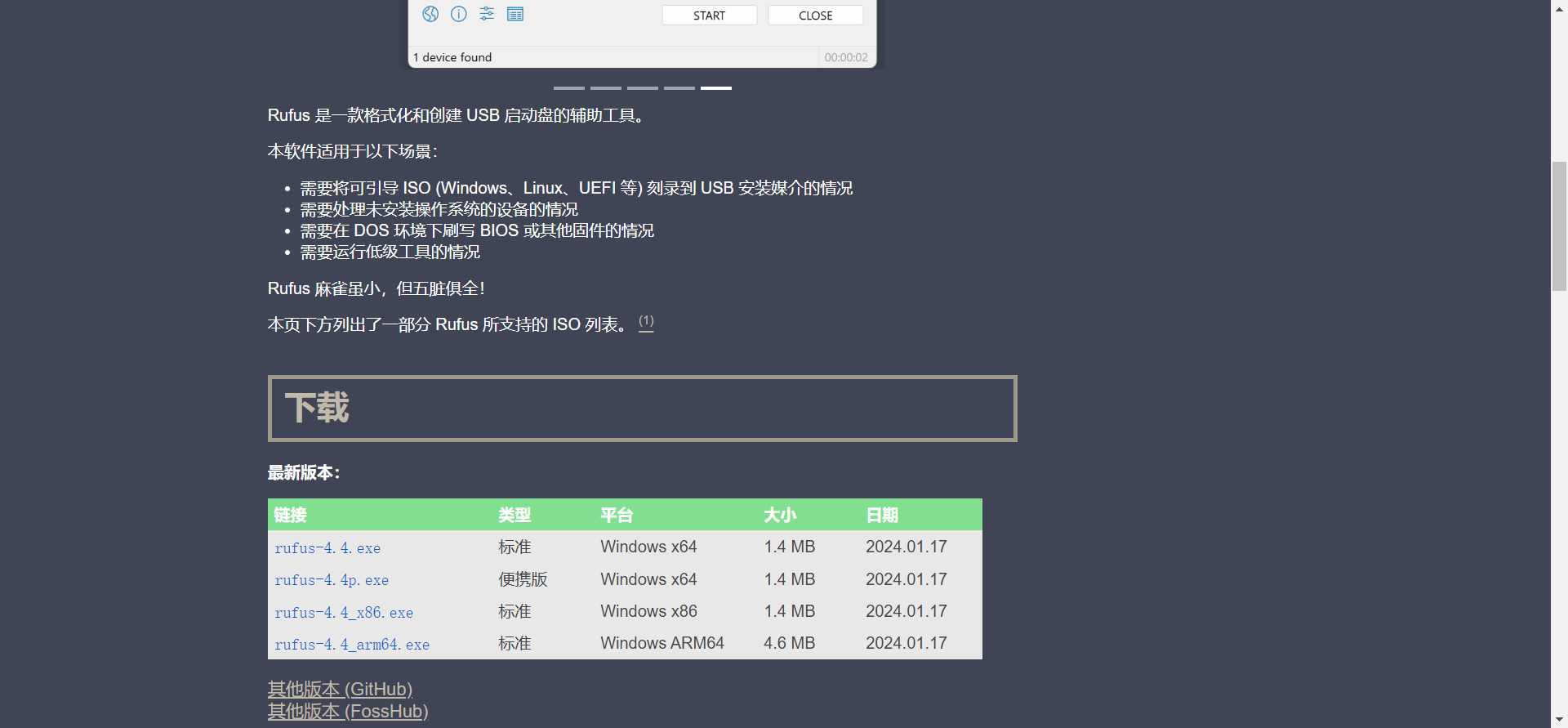Download rufus-4.4_x86.exe
This screenshot has height=728, width=1568.
point(344,613)
